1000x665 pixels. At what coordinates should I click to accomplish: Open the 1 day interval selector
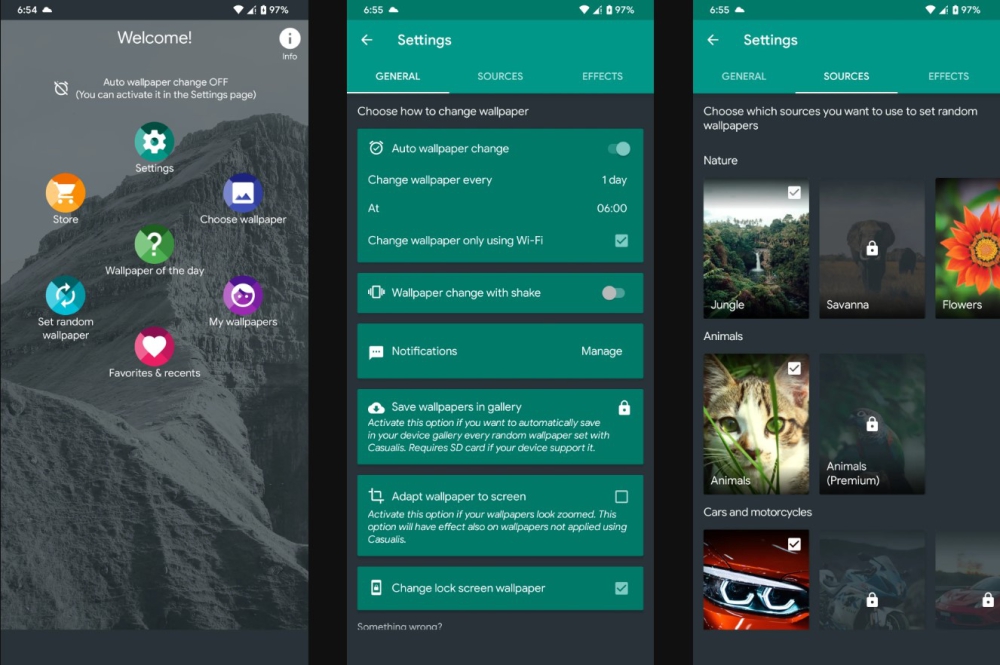[614, 180]
